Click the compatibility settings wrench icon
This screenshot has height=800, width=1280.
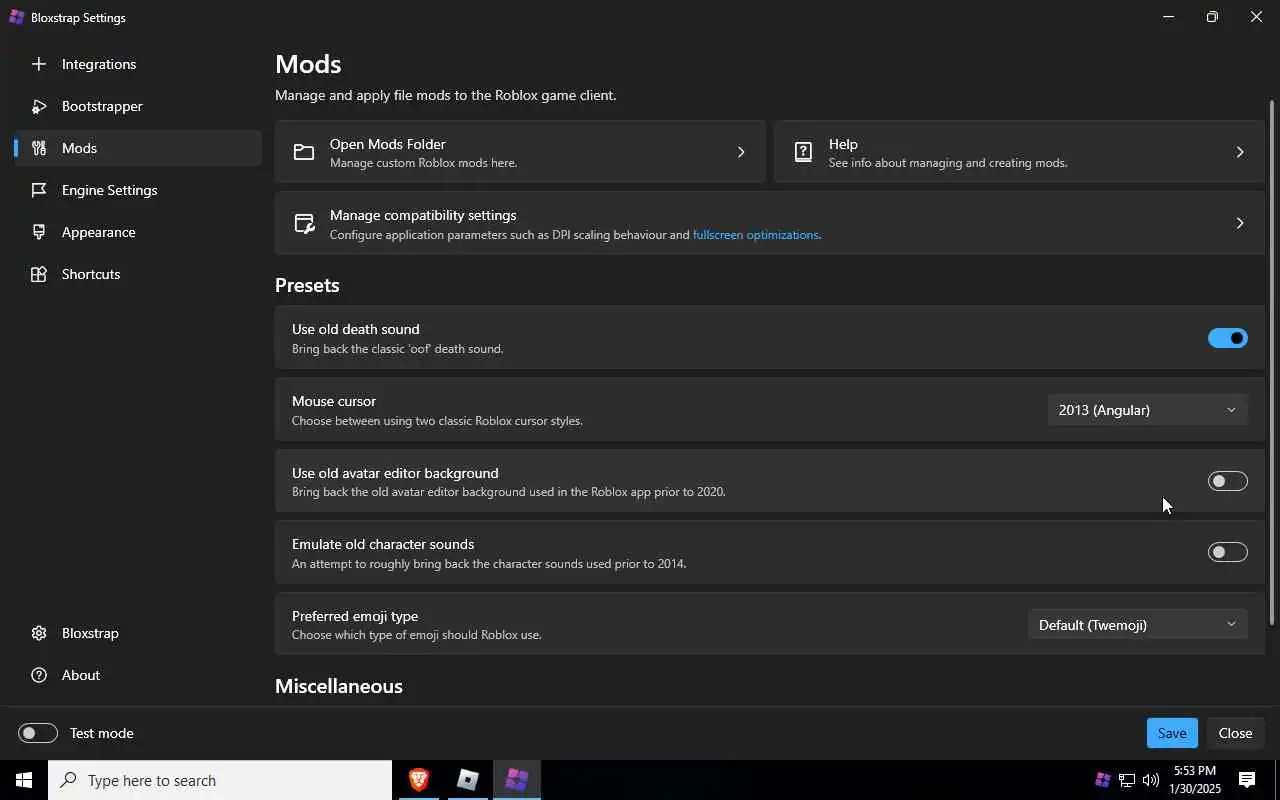pyautogui.click(x=304, y=223)
